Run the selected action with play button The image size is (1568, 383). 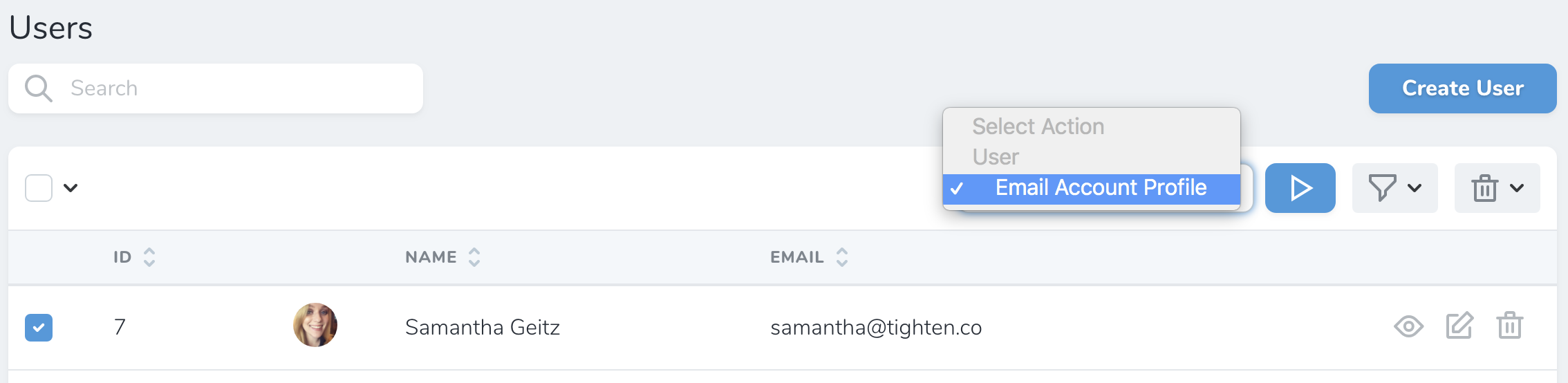(1300, 188)
